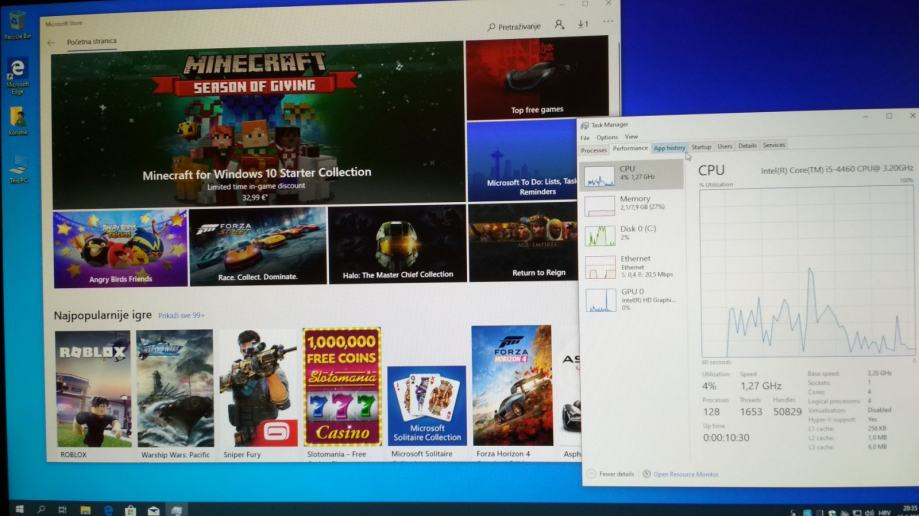This screenshot has height=516, width=919.
Task: Open Return to Reign tile
Action: coord(523,242)
